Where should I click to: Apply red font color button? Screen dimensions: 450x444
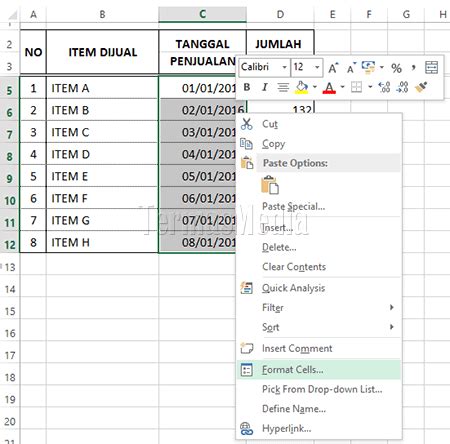[x=329, y=88]
